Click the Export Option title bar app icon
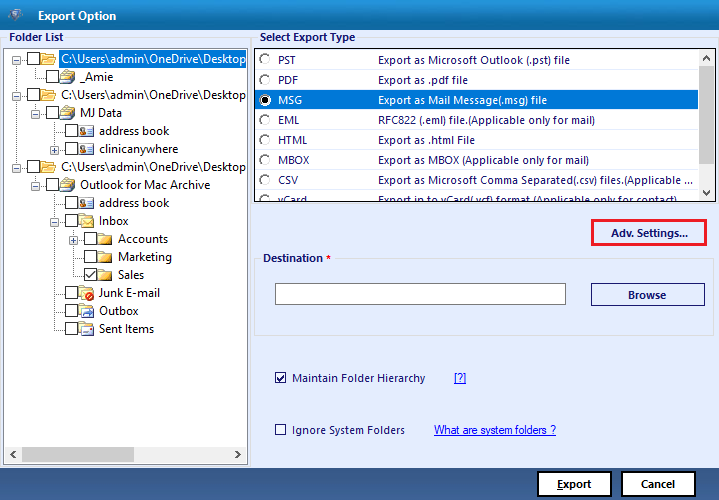Screen dimensions: 719x500 point(16,15)
